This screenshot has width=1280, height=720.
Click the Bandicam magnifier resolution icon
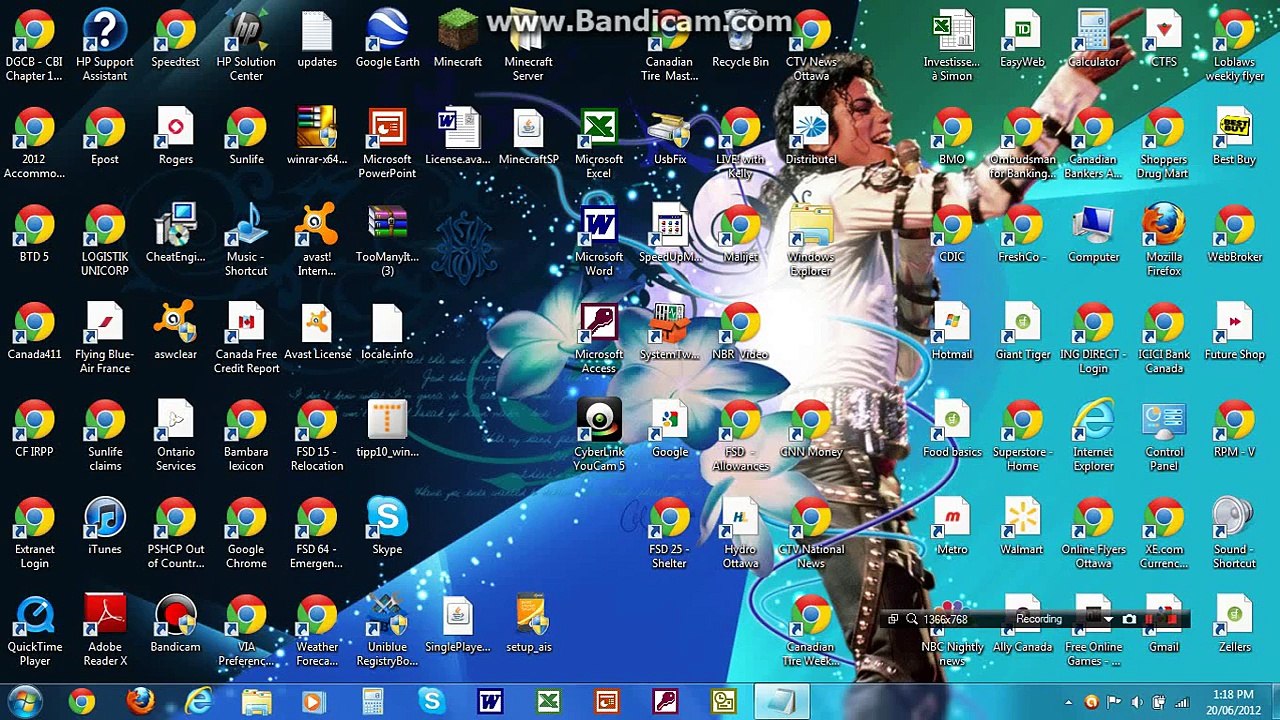click(x=912, y=619)
